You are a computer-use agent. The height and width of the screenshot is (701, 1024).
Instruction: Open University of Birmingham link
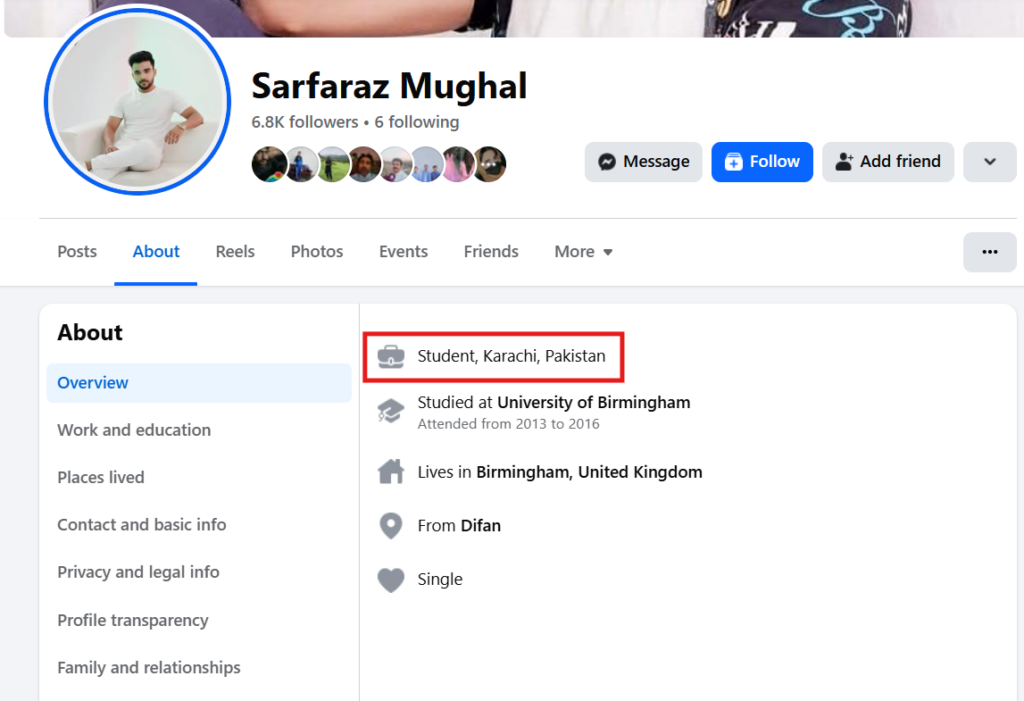coord(593,403)
